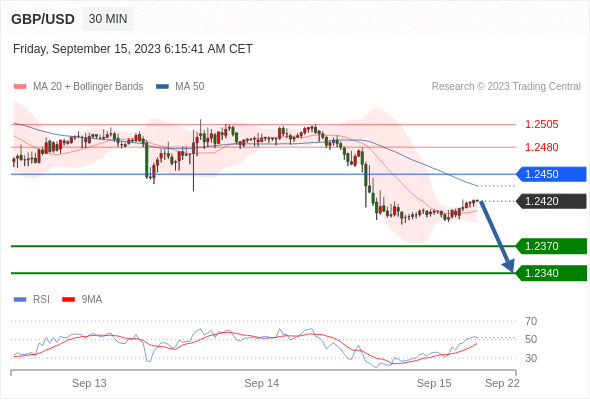This screenshot has height=400, width=590.
Task: Click the GBP/USD pair title
Action: (43, 19)
